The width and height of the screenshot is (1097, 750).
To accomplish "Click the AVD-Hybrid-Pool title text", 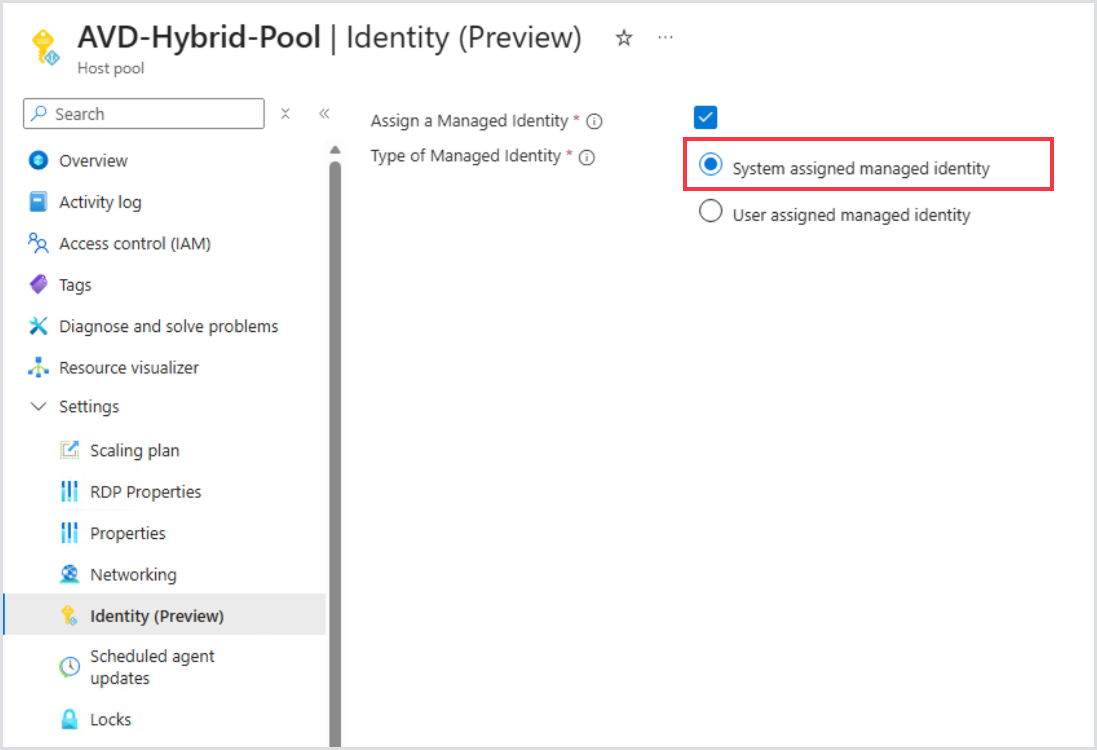I will pyautogui.click(x=199, y=37).
